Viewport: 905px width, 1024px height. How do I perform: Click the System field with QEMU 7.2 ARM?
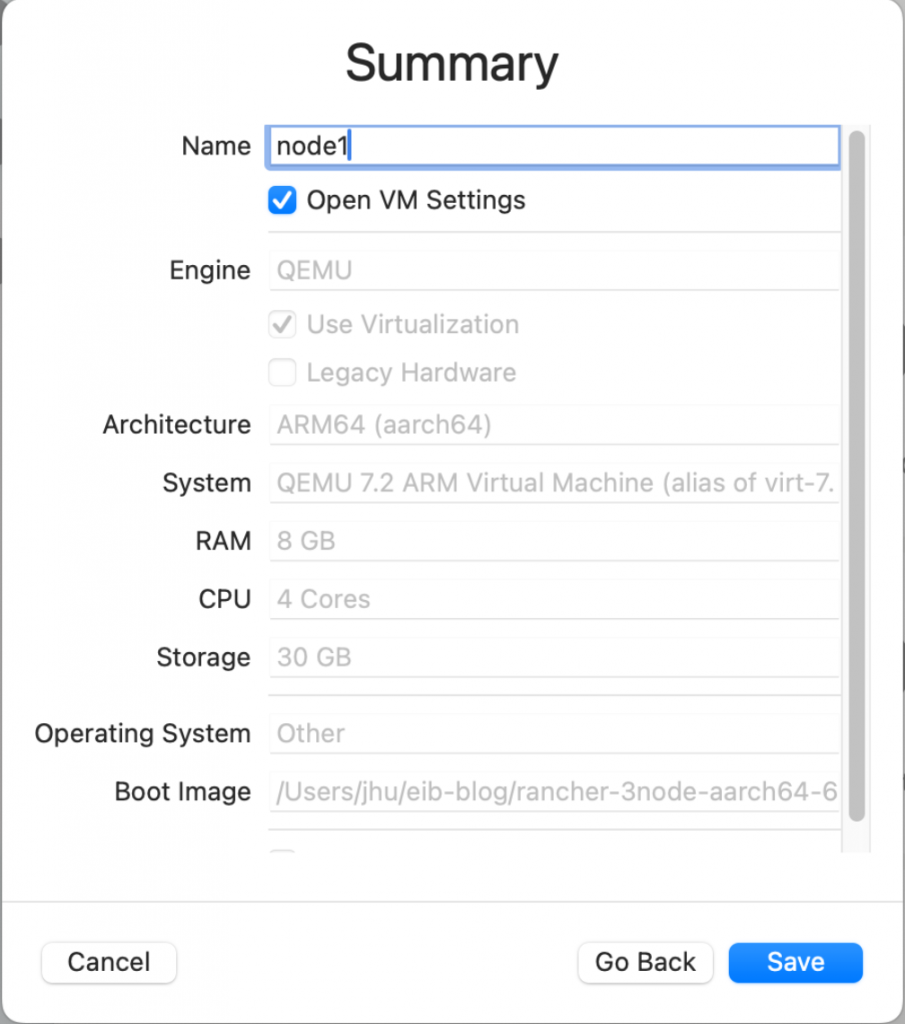552,483
